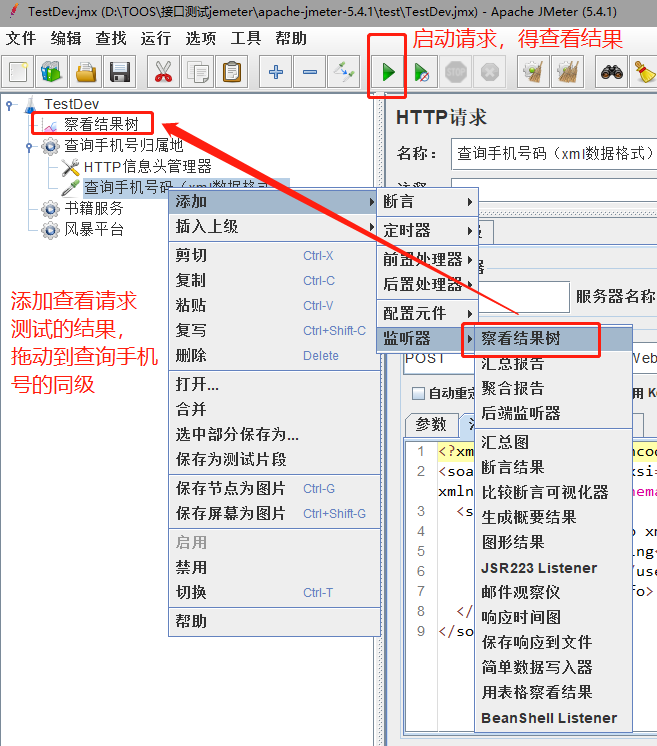Click the Paste clipboard icon
This screenshot has width=657, height=746.
(x=232, y=72)
